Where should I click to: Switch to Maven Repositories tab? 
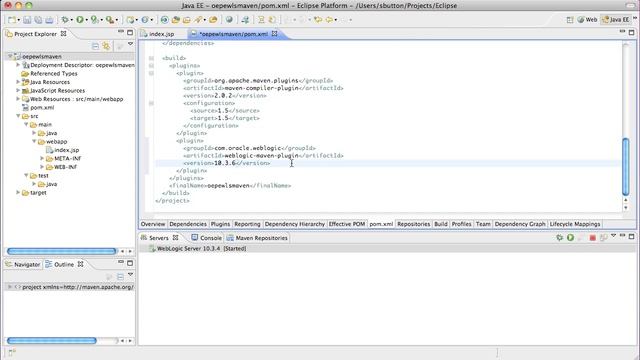click(x=257, y=238)
